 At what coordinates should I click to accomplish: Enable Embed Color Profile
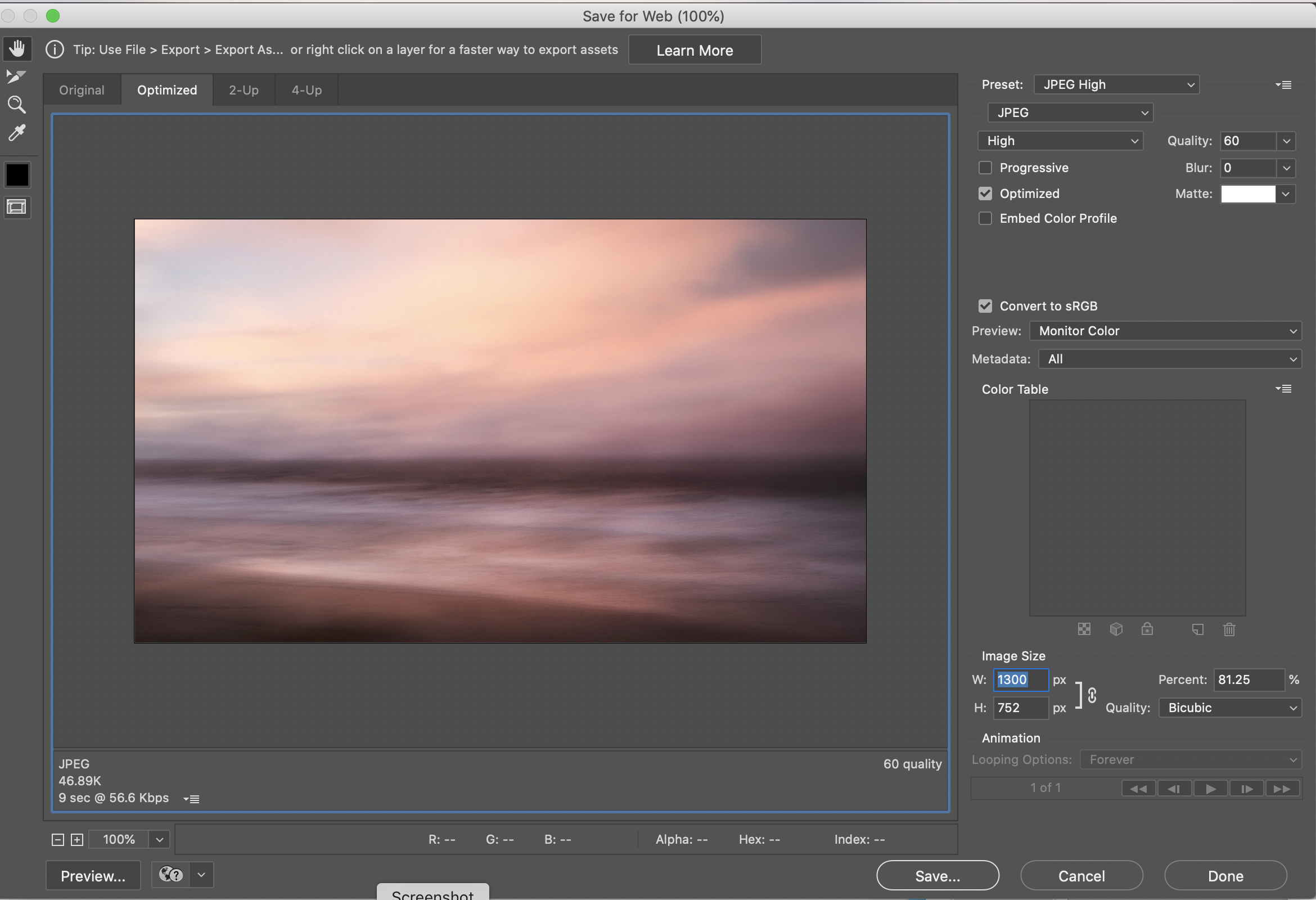click(985, 219)
